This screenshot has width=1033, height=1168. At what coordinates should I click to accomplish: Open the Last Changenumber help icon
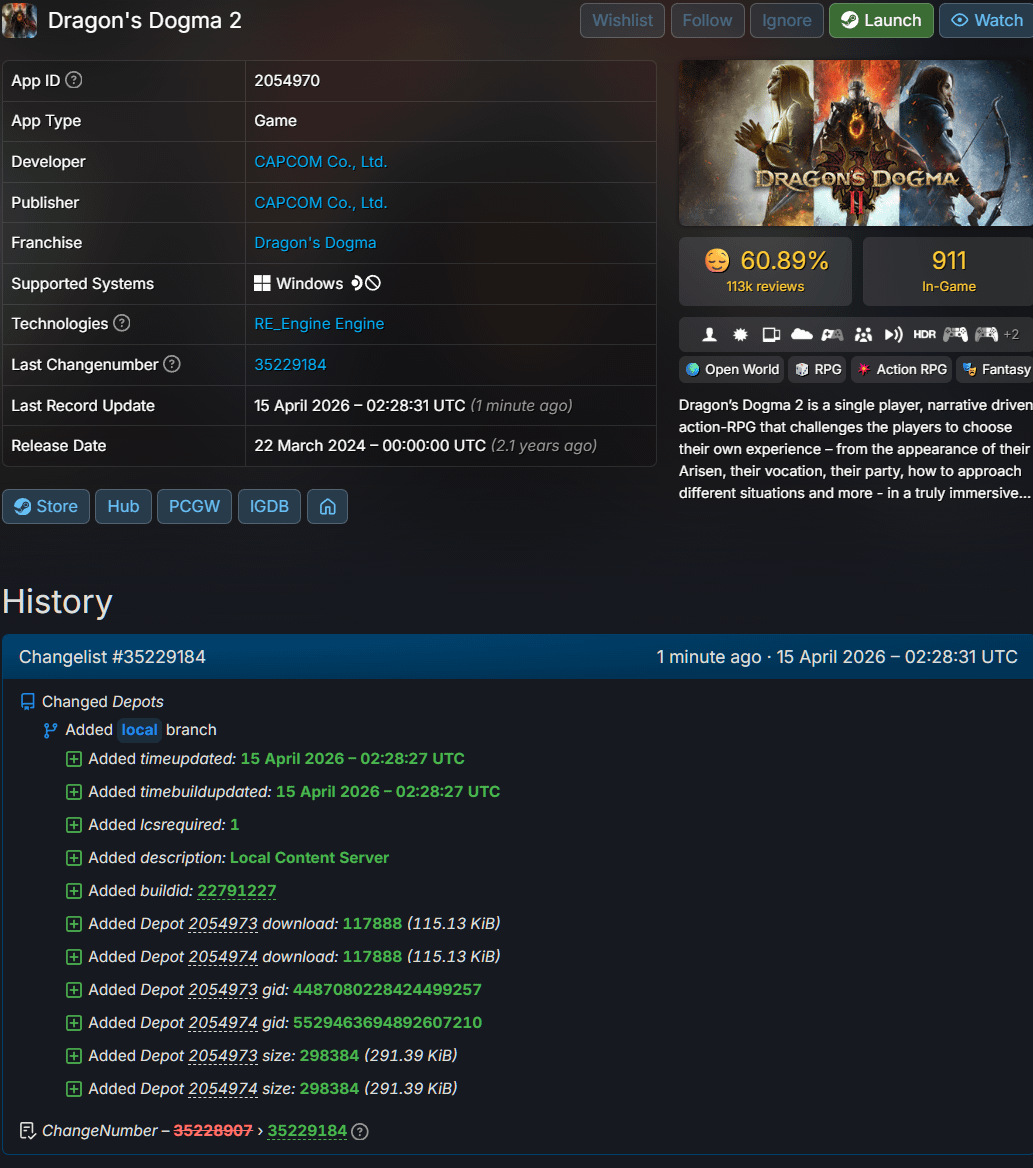tap(171, 364)
